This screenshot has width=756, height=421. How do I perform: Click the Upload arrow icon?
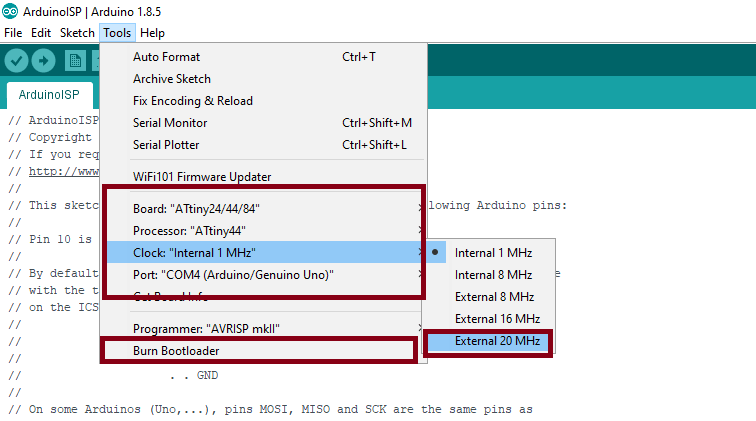pyautogui.click(x=43, y=61)
